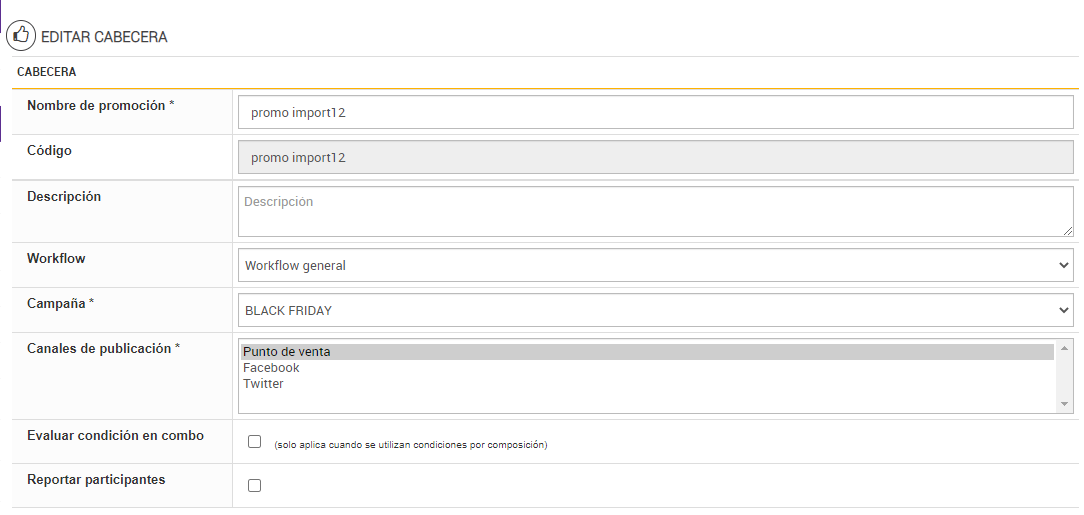Click the Canales de publicación label
The width and height of the screenshot is (1084, 515).
[x=99, y=349]
